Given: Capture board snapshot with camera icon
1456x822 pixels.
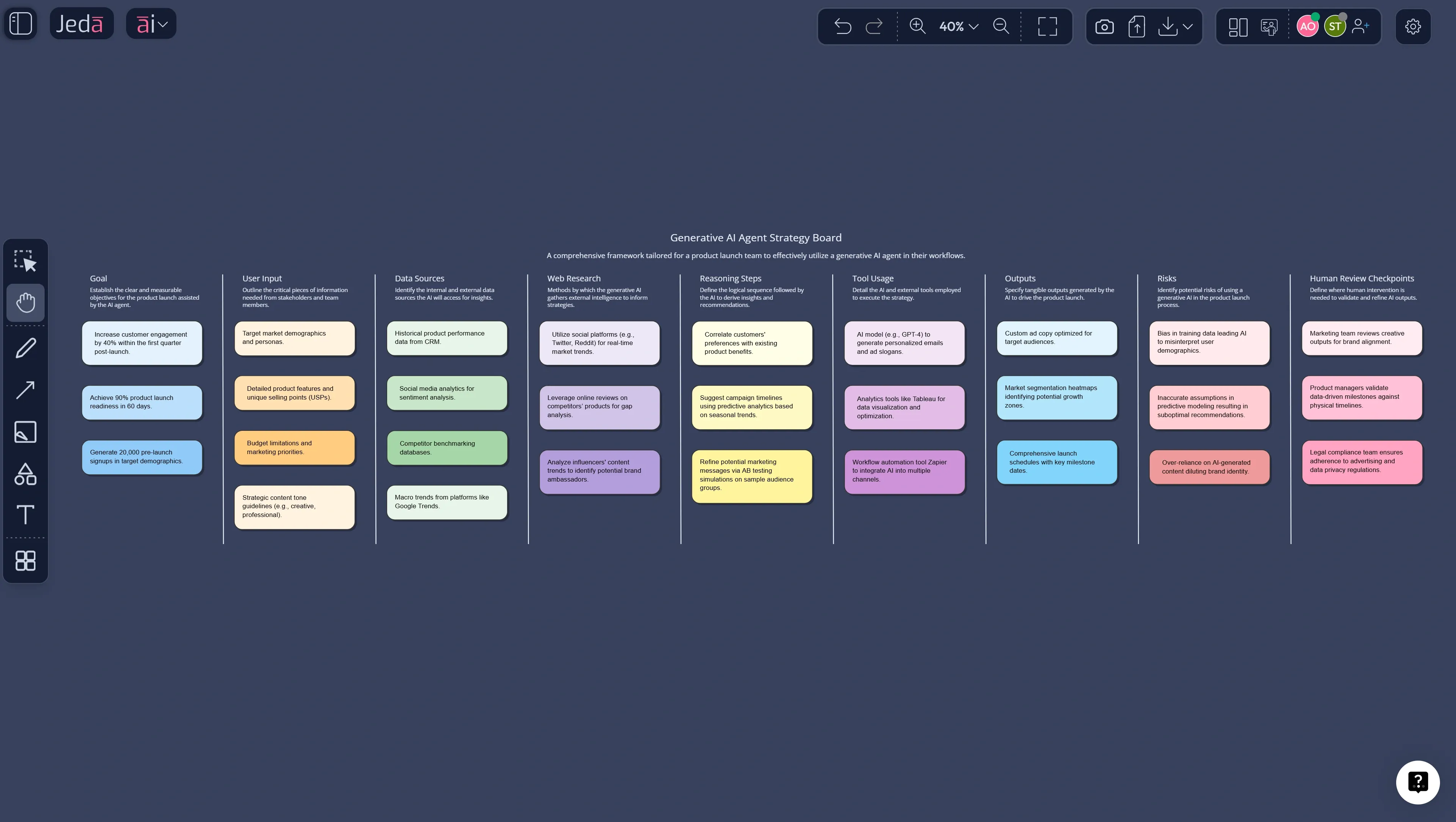Looking at the screenshot, I should pos(1104,26).
